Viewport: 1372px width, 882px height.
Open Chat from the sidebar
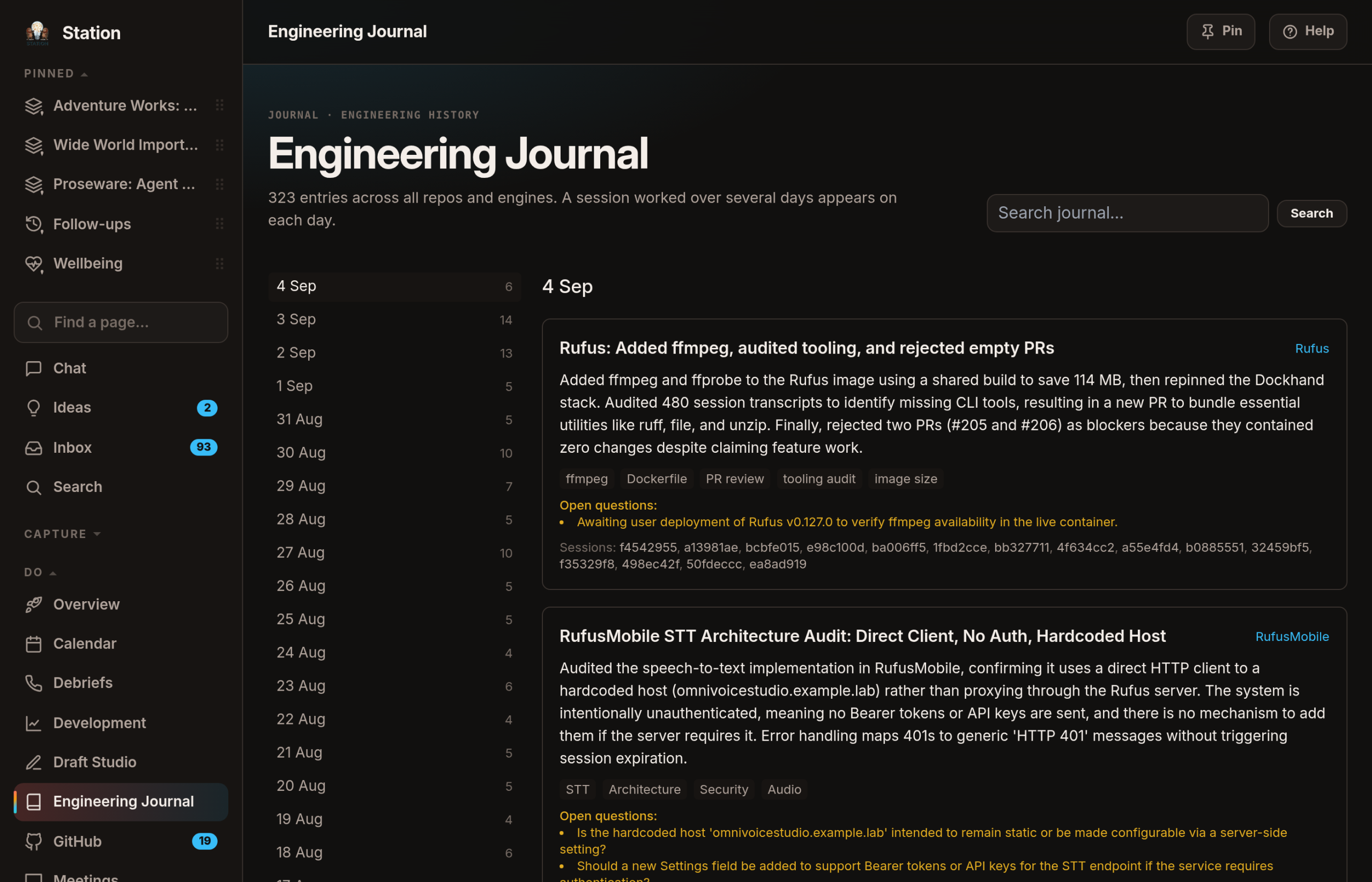click(x=121, y=368)
